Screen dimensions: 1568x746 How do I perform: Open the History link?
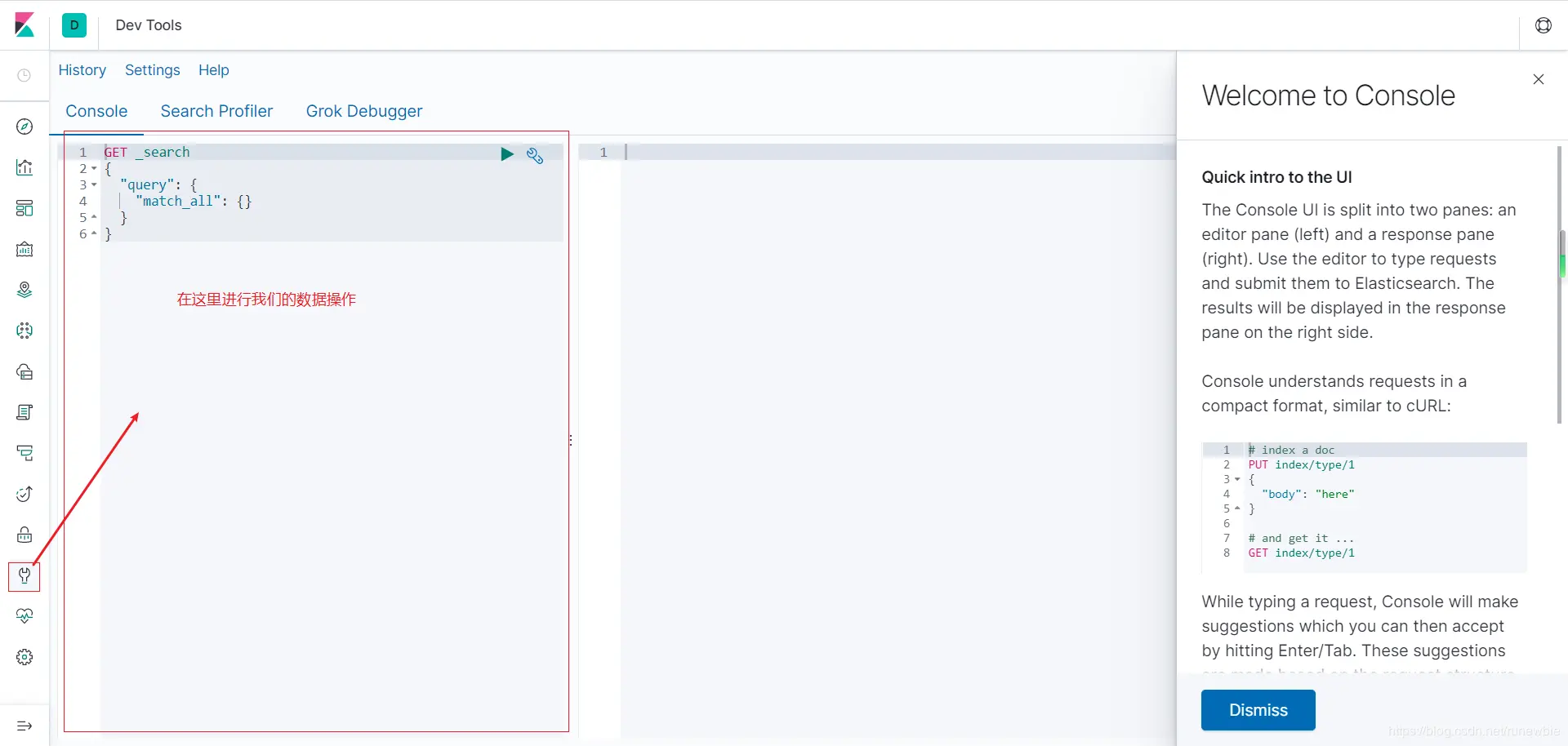coord(82,70)
